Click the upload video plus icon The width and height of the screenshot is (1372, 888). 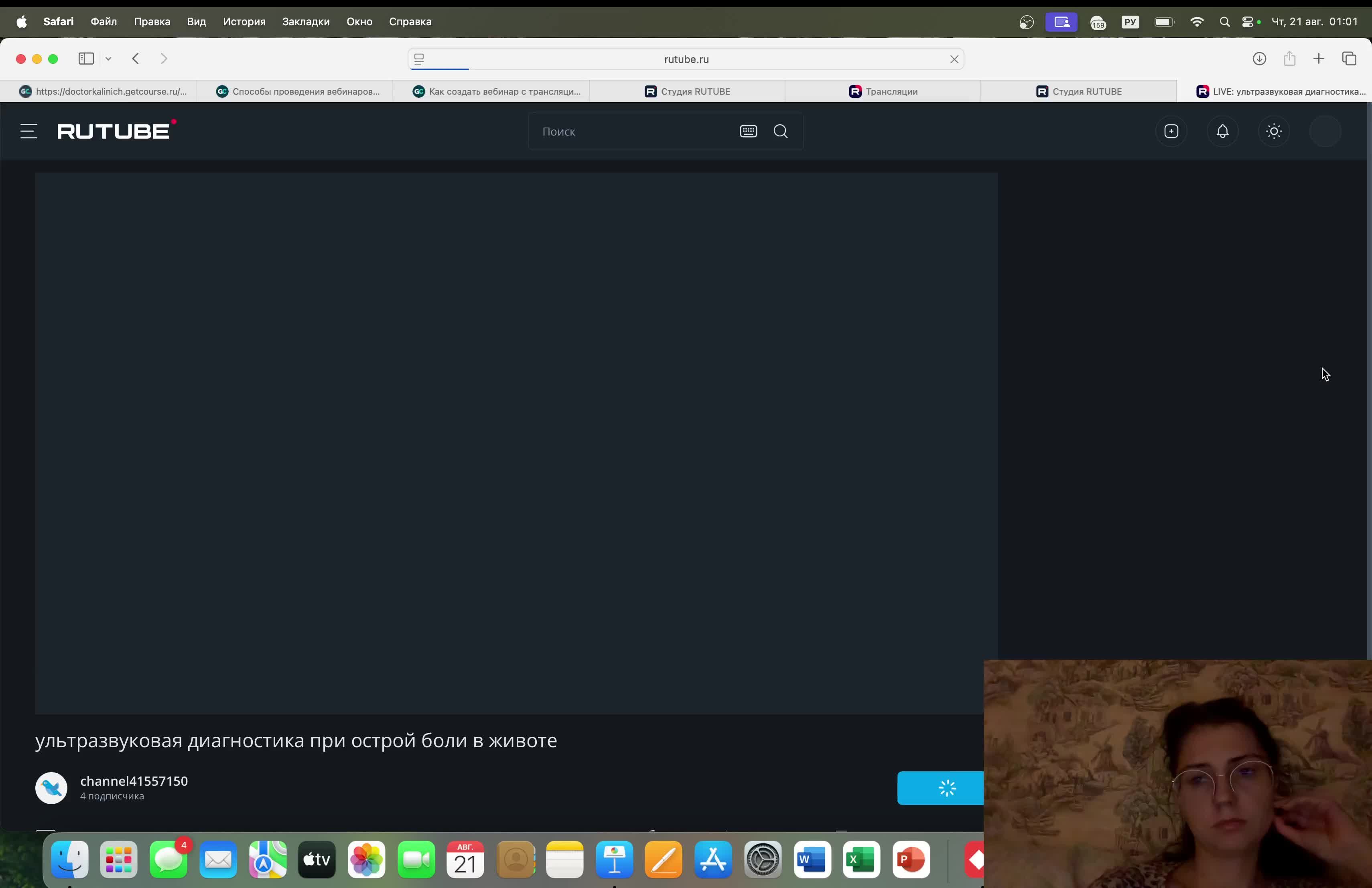pos(1171,132)
